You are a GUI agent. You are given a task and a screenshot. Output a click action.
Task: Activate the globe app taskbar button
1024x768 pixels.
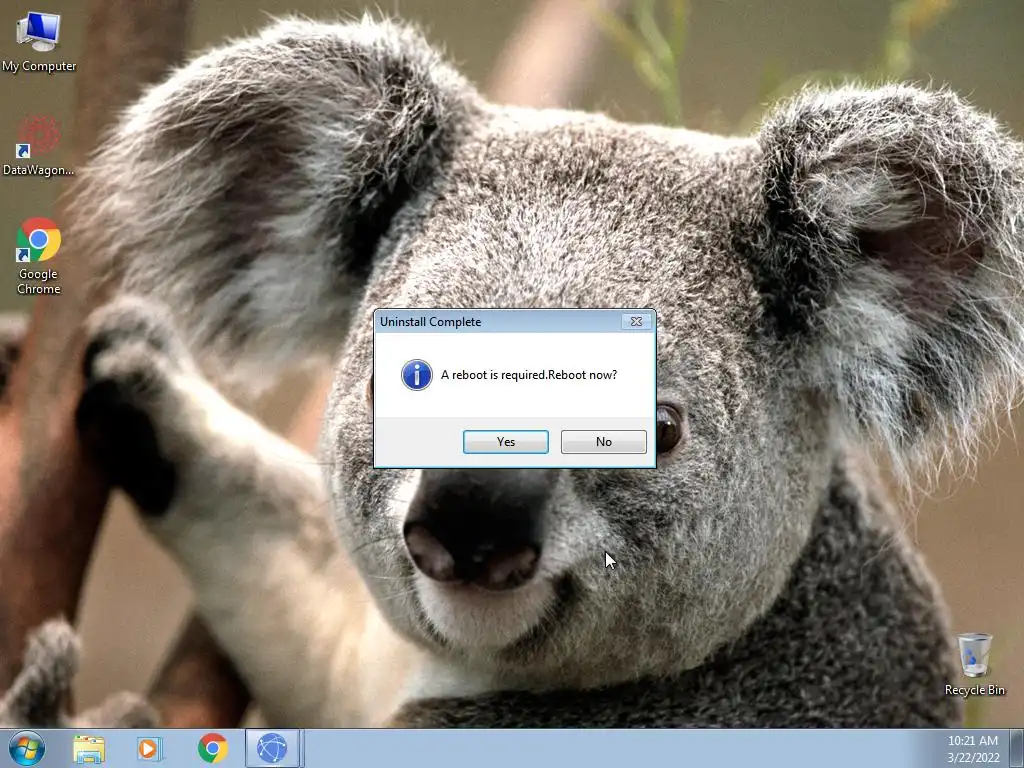tap(272, 749)
